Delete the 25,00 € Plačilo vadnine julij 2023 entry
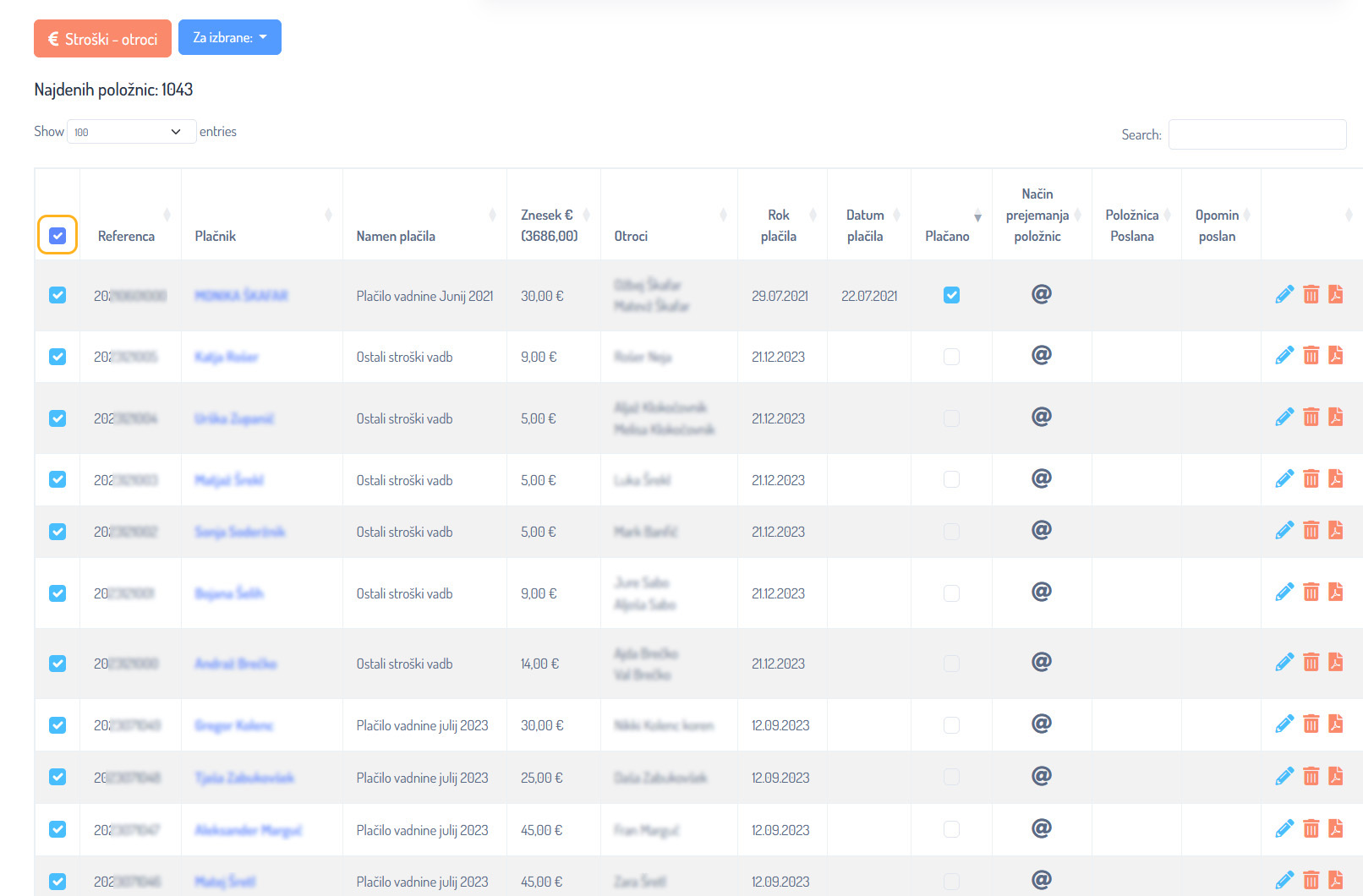 pos(1311,776)
